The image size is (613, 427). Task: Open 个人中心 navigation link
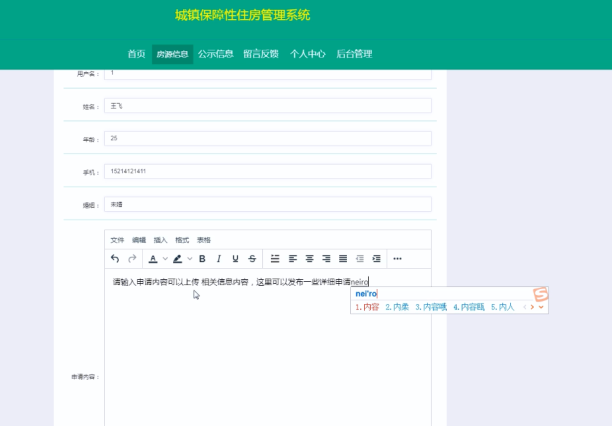coord(308,54)
